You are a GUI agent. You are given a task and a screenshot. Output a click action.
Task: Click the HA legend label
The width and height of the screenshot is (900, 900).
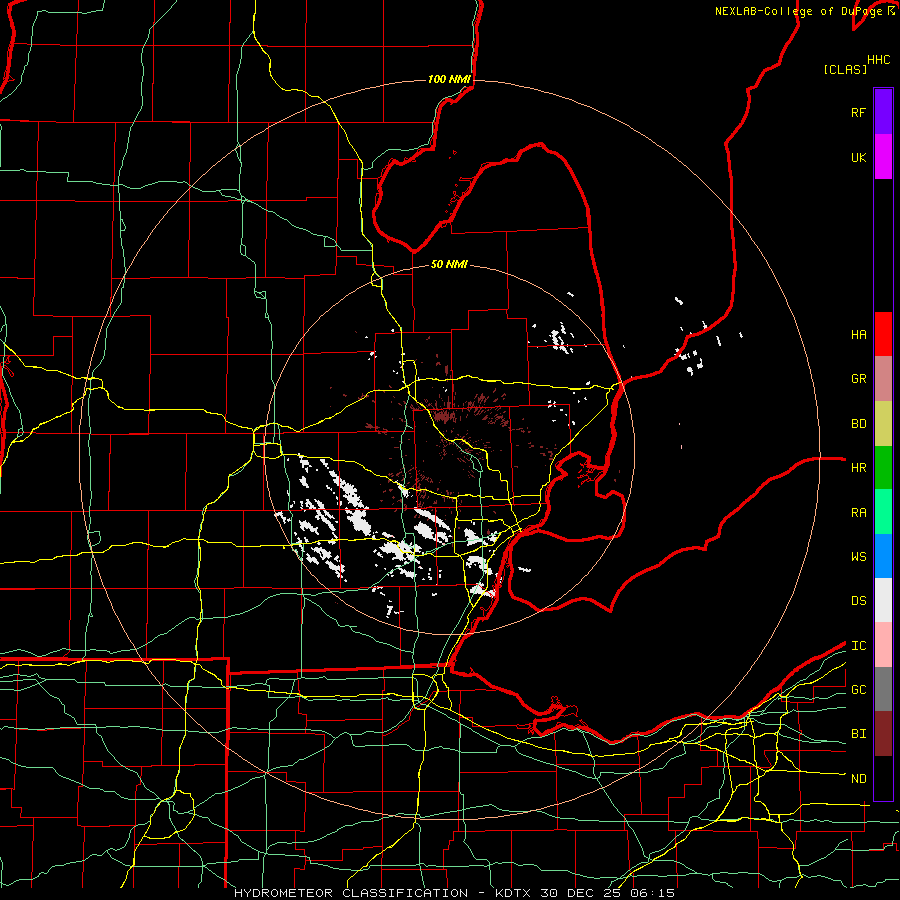pyautogui.click(x=858, y=334)
